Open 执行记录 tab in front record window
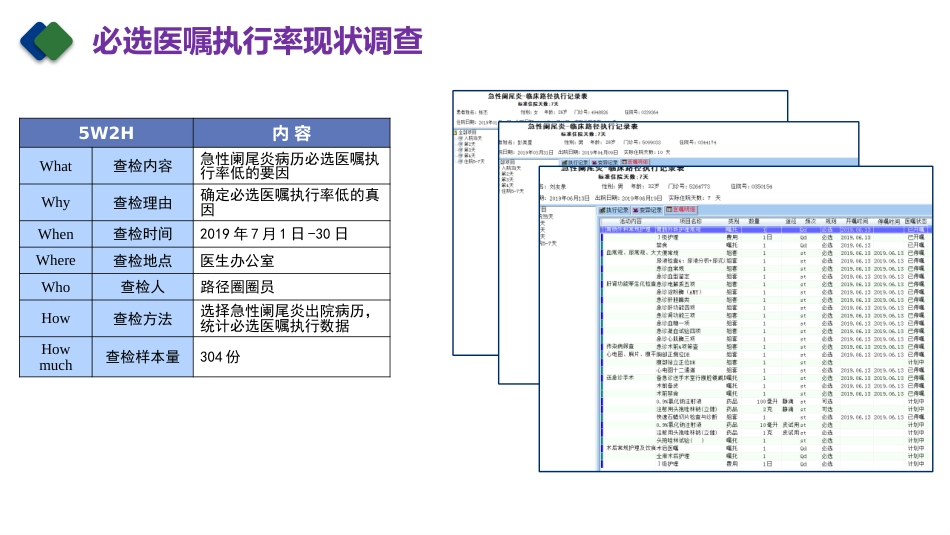Viewport: 950px width, 535px height. click(614, 210)
